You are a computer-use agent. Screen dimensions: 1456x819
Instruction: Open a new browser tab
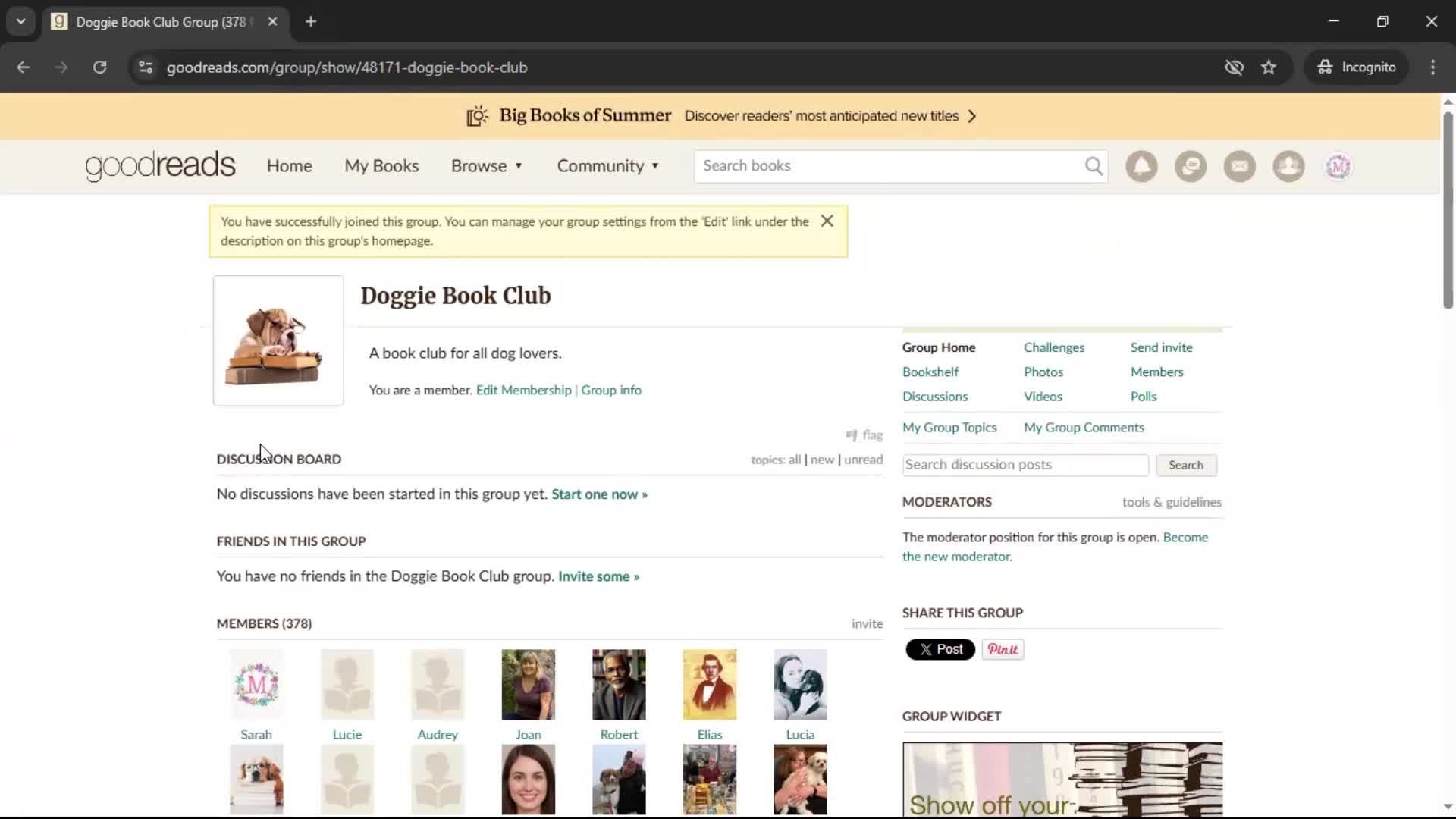click(311, 22)
